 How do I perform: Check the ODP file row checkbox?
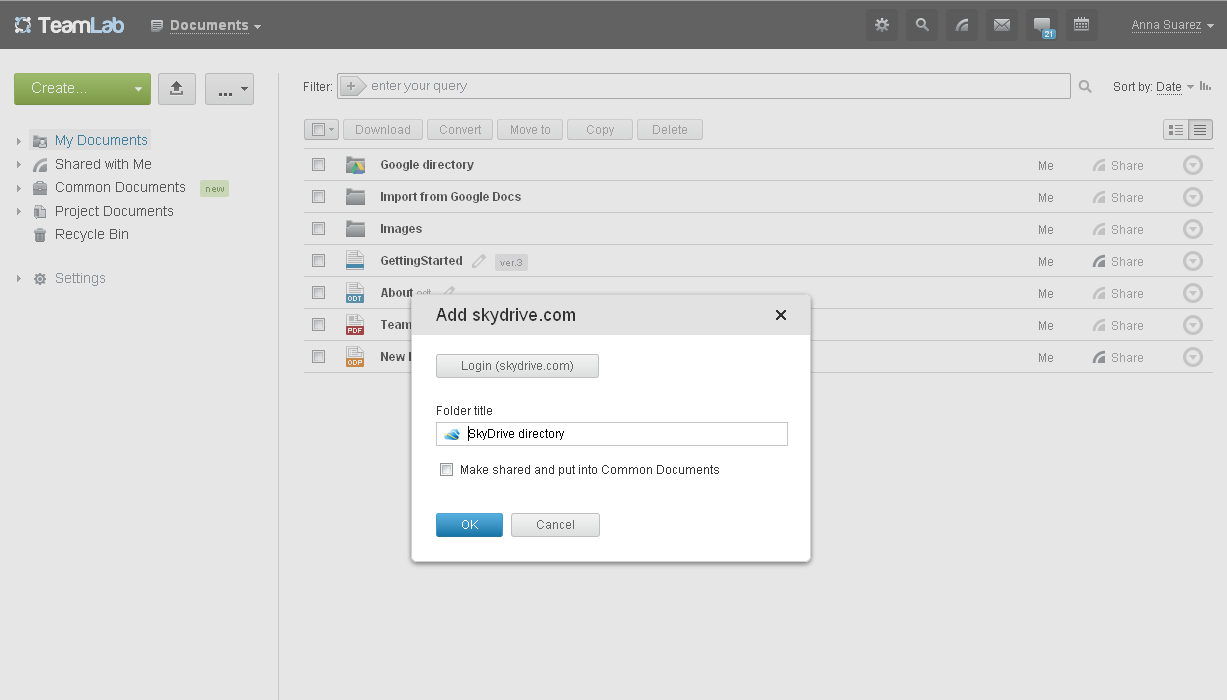pos(318,357)
